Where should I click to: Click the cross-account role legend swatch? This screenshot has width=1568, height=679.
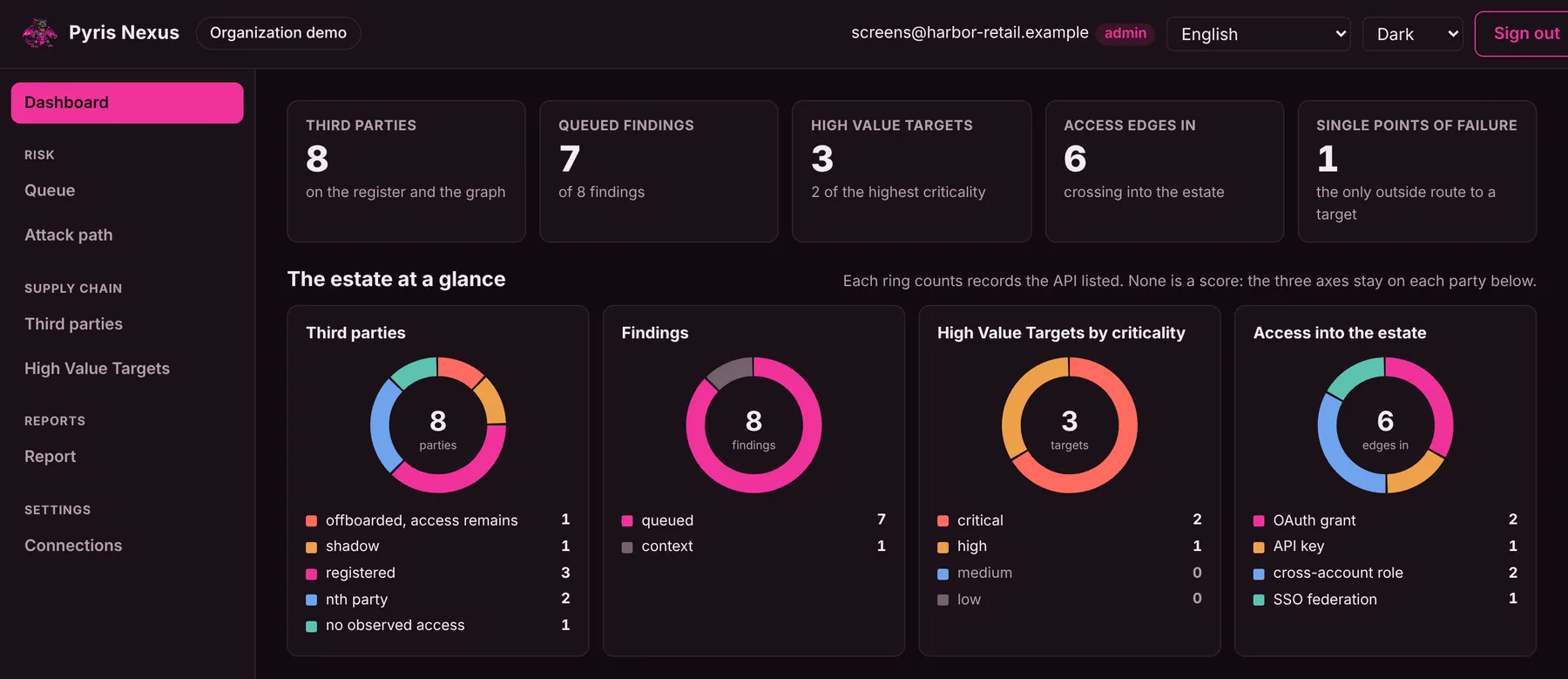pyautogui.click(x=1259, y=574)
